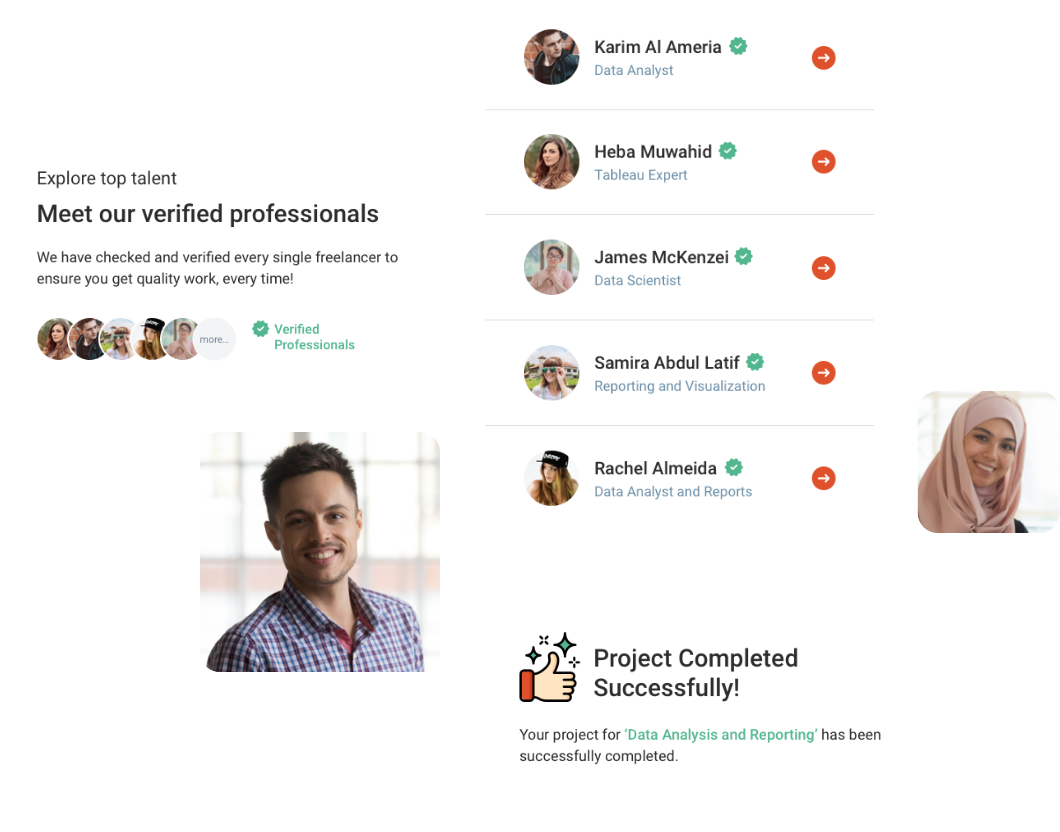Click the photo of woman in pink hijab
Screen dimensions: 1060x832
[988, 462]
